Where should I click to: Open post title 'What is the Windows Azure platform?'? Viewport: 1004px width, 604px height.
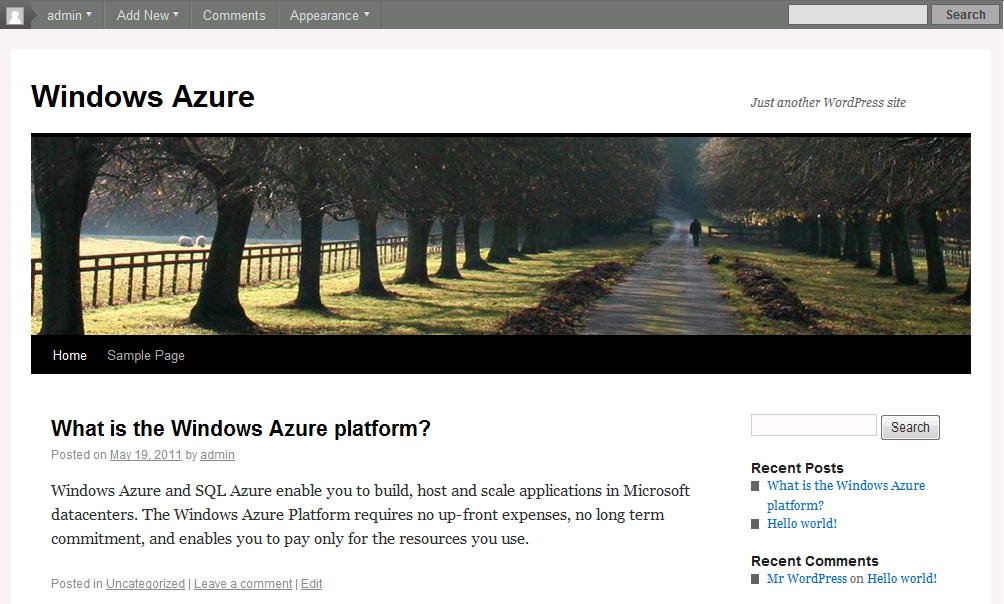(x=241, y=429)
